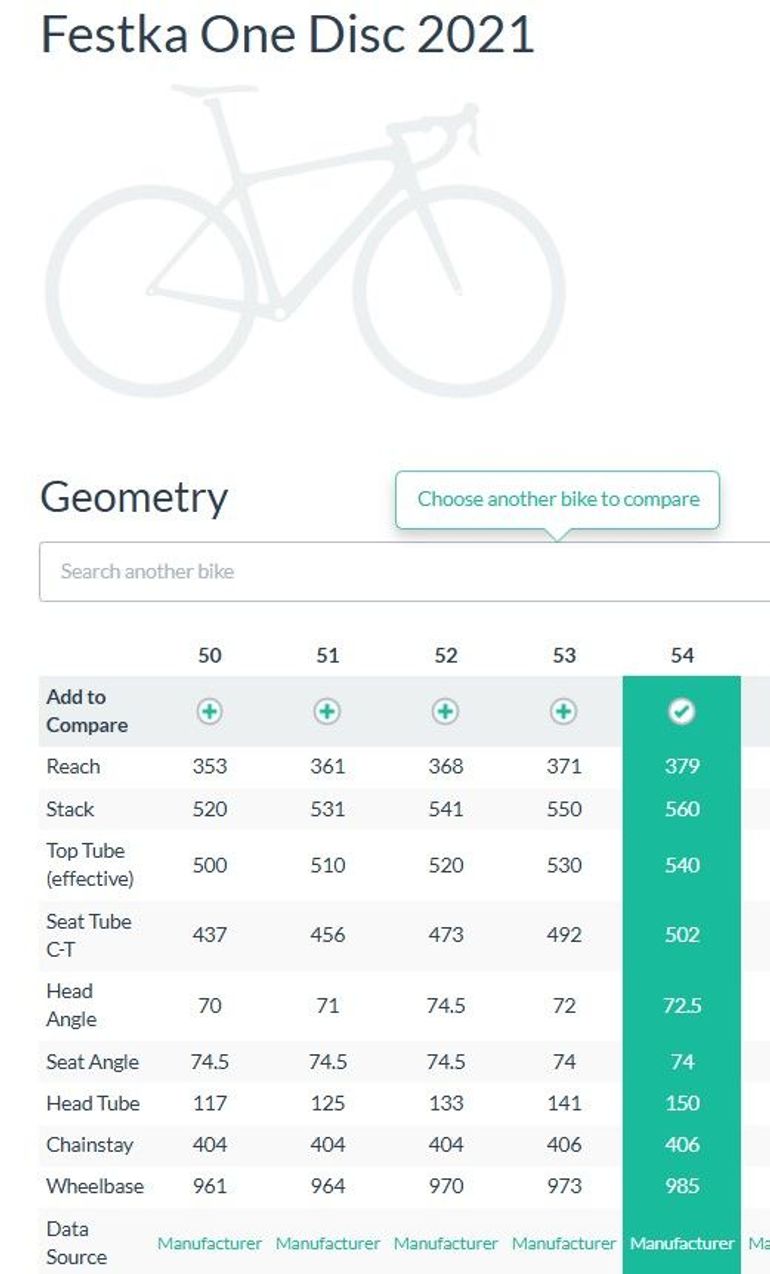The width and height of the screenshot is (770, 1274).
Task: Open Manufacturer link in highlighted 54 column
Action: [x=681, y=1244]
